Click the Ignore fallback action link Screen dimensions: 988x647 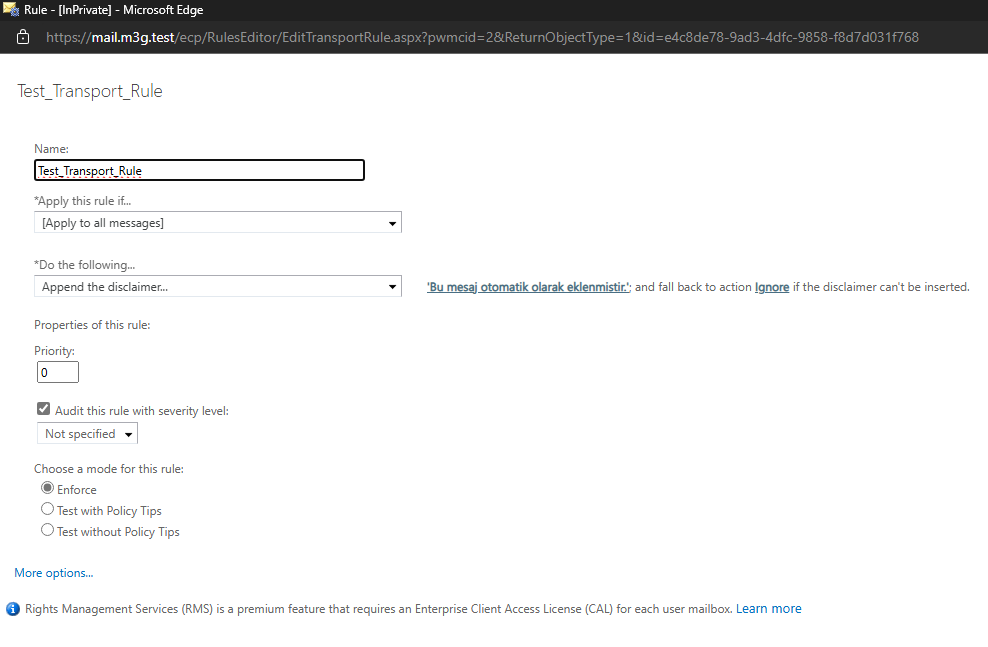772,287
